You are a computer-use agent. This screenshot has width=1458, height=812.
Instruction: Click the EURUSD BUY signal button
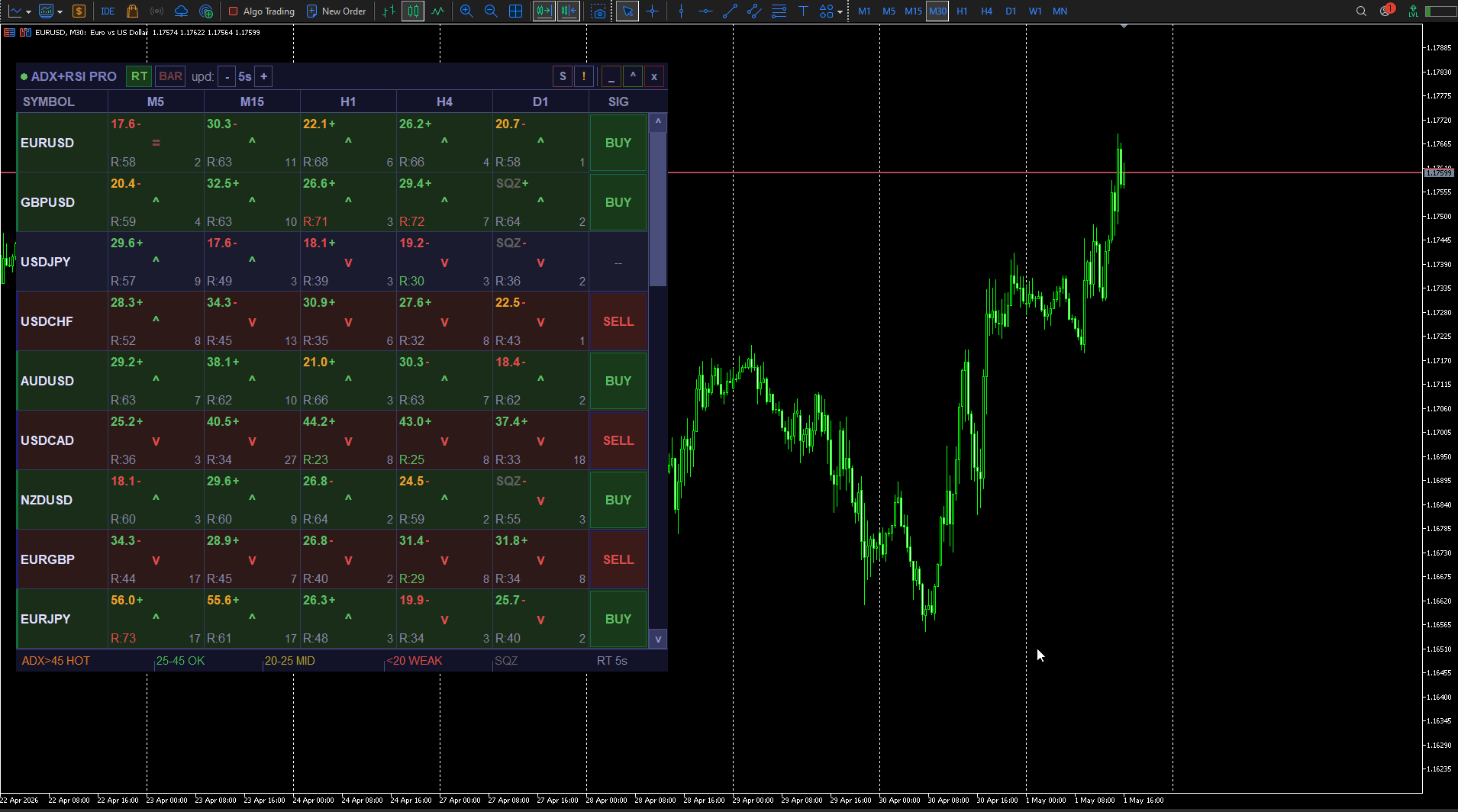[x=618, y=143]
